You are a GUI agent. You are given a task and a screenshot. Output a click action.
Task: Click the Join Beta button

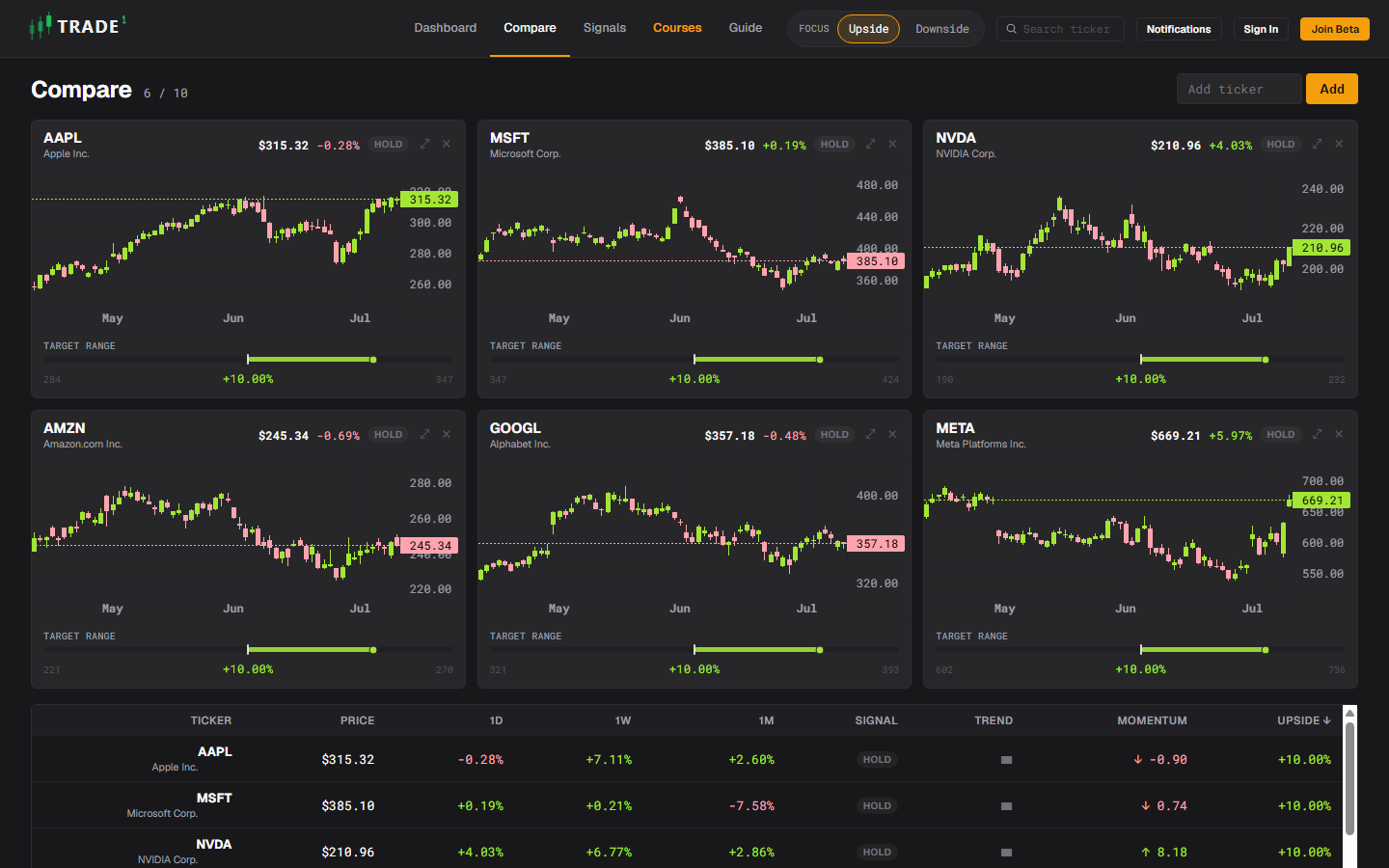click(1335, 29)
